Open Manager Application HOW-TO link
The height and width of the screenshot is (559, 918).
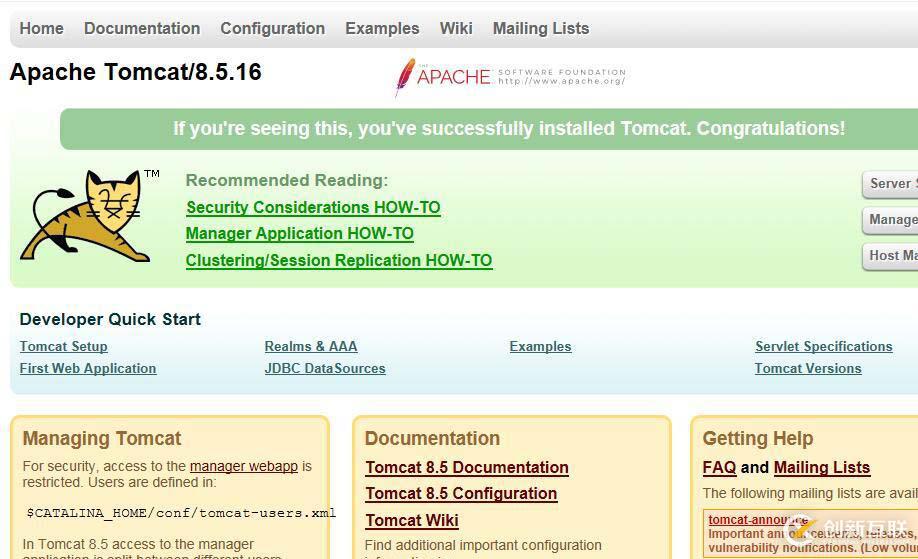tap(300, 234)
